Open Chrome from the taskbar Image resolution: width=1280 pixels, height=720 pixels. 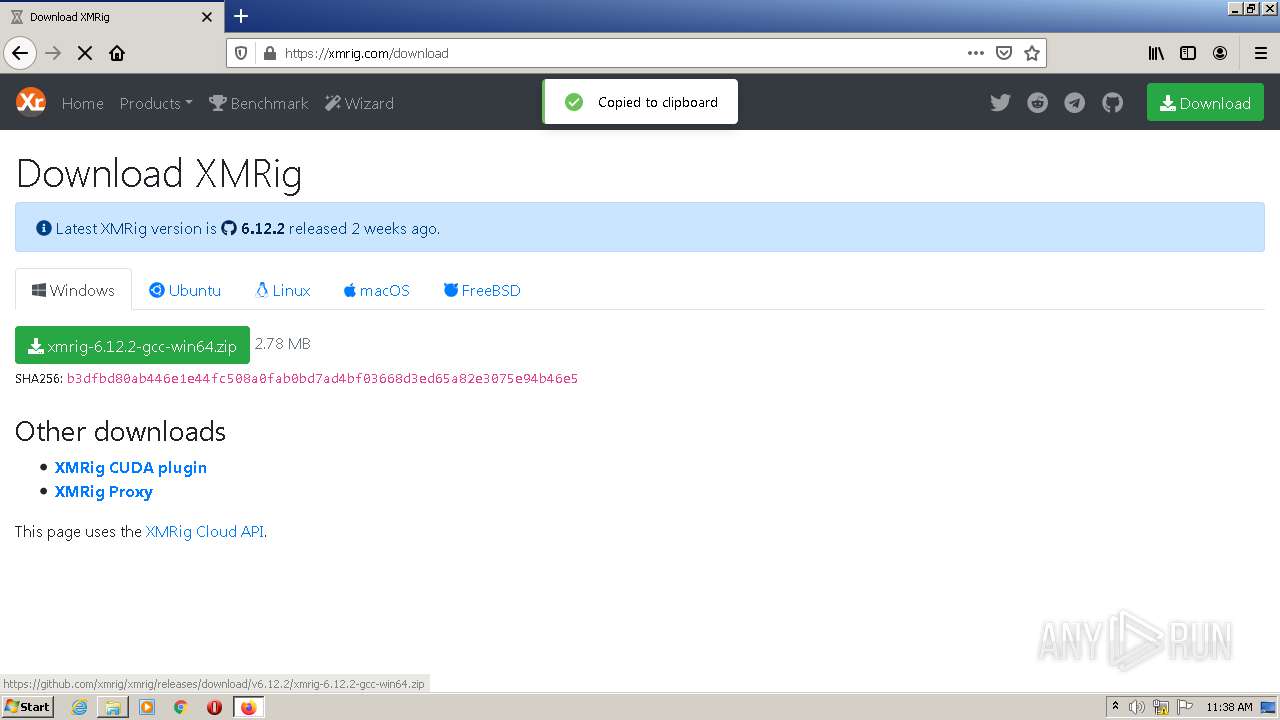(181, 707)
